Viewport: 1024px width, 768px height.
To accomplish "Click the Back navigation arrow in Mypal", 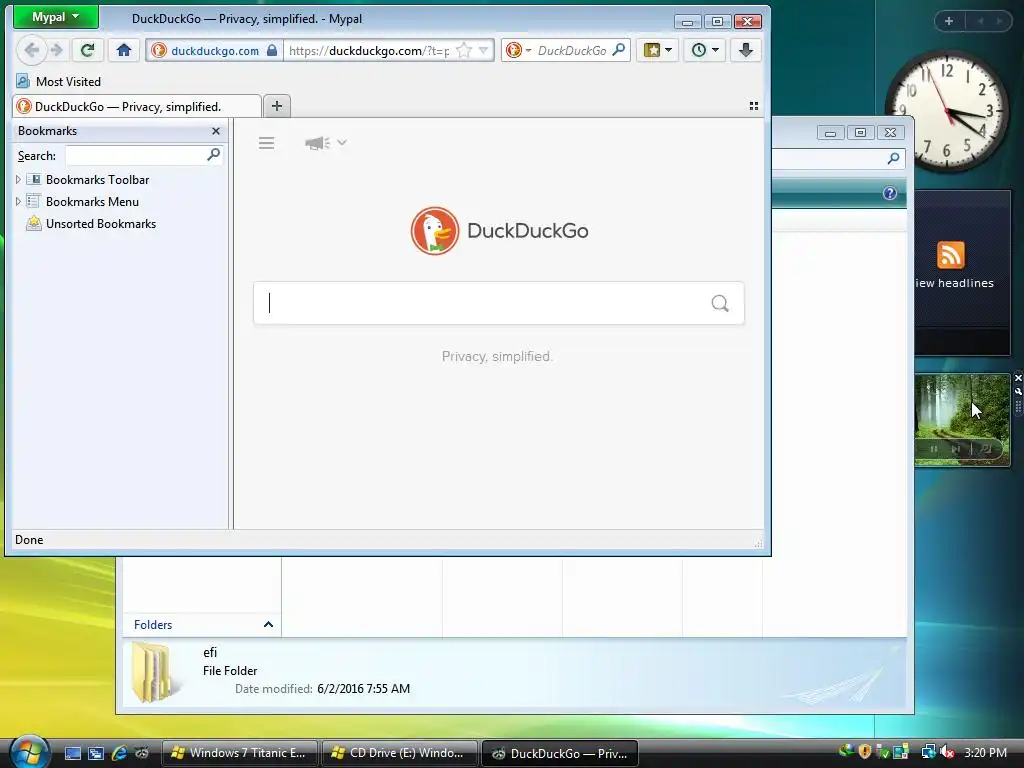I will pyautogui.click(x=31, y=50).
